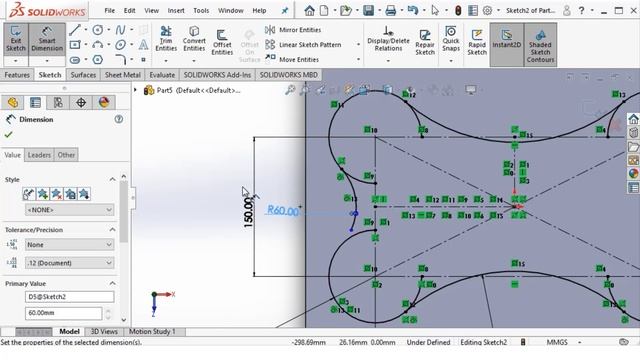Open the Insert menu
Screen dimensions: 640x360
pos(176,11)
